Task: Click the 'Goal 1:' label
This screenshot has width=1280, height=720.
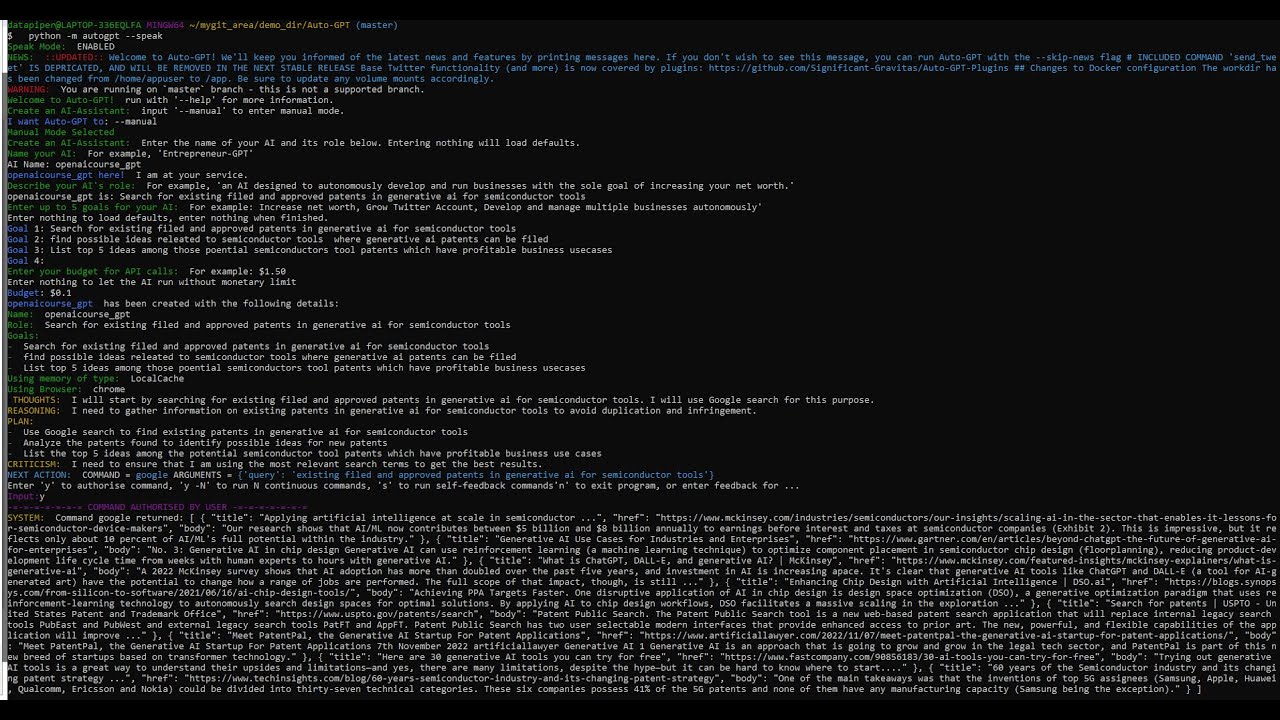Action: pos(25,229)
